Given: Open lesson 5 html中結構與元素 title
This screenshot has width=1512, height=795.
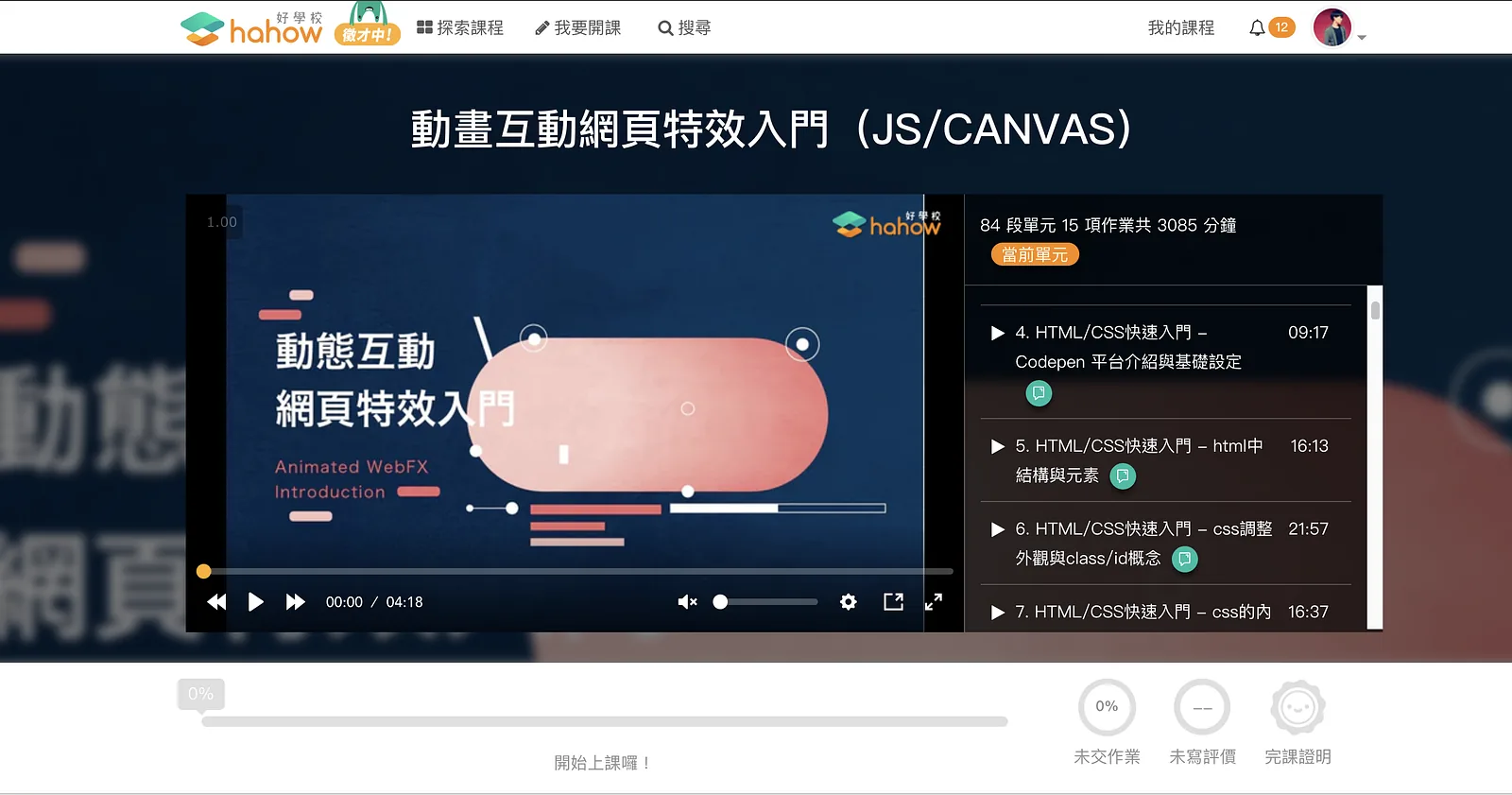Looking at the screenshot, I should (x=1139, y=460).
